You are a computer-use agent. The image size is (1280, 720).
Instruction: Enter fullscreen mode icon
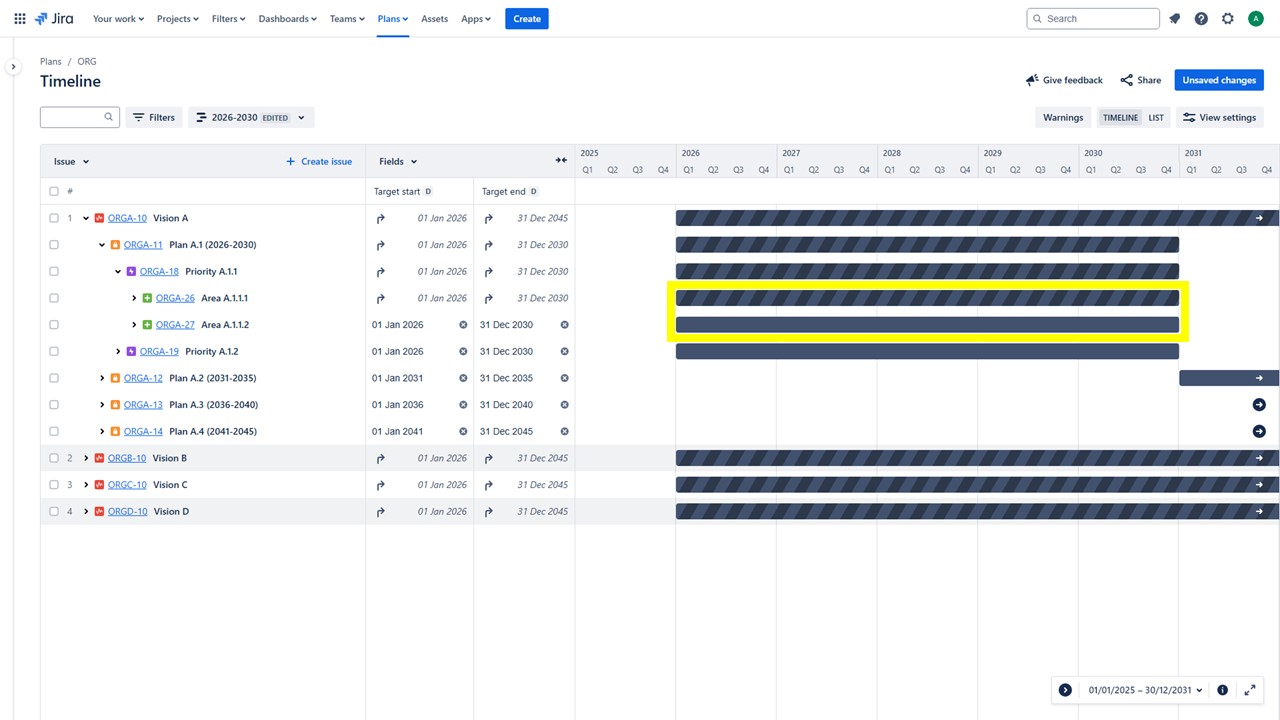(x=1250, y=690)
